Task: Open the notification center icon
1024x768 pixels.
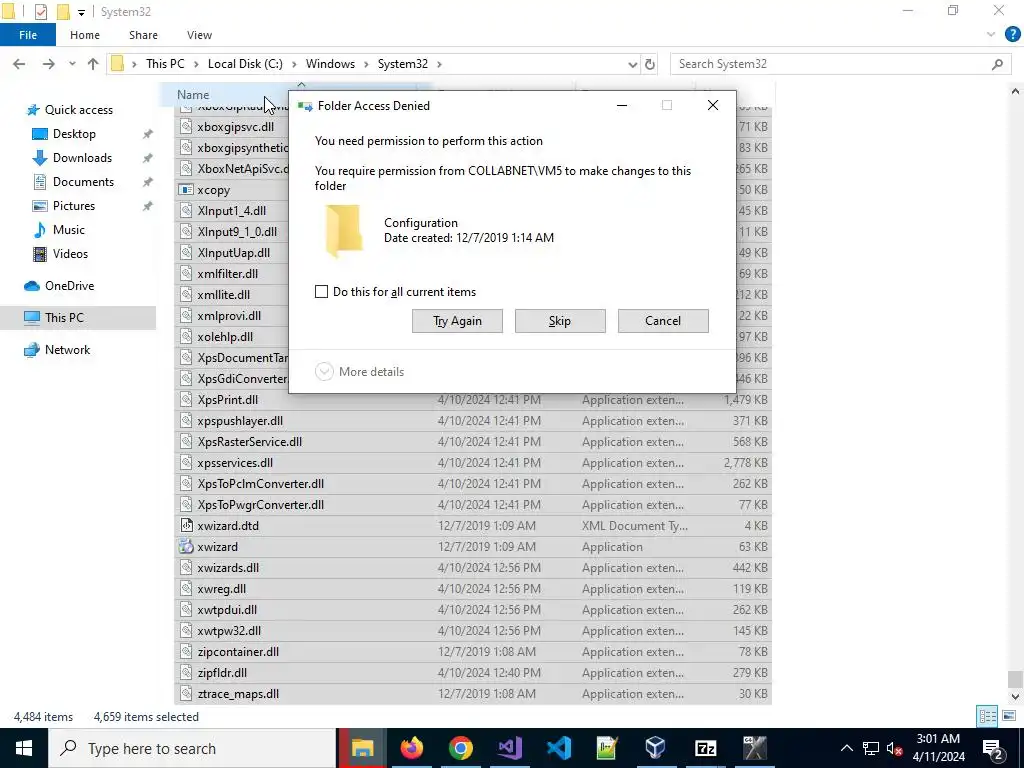Action: [x=993, y=748]
